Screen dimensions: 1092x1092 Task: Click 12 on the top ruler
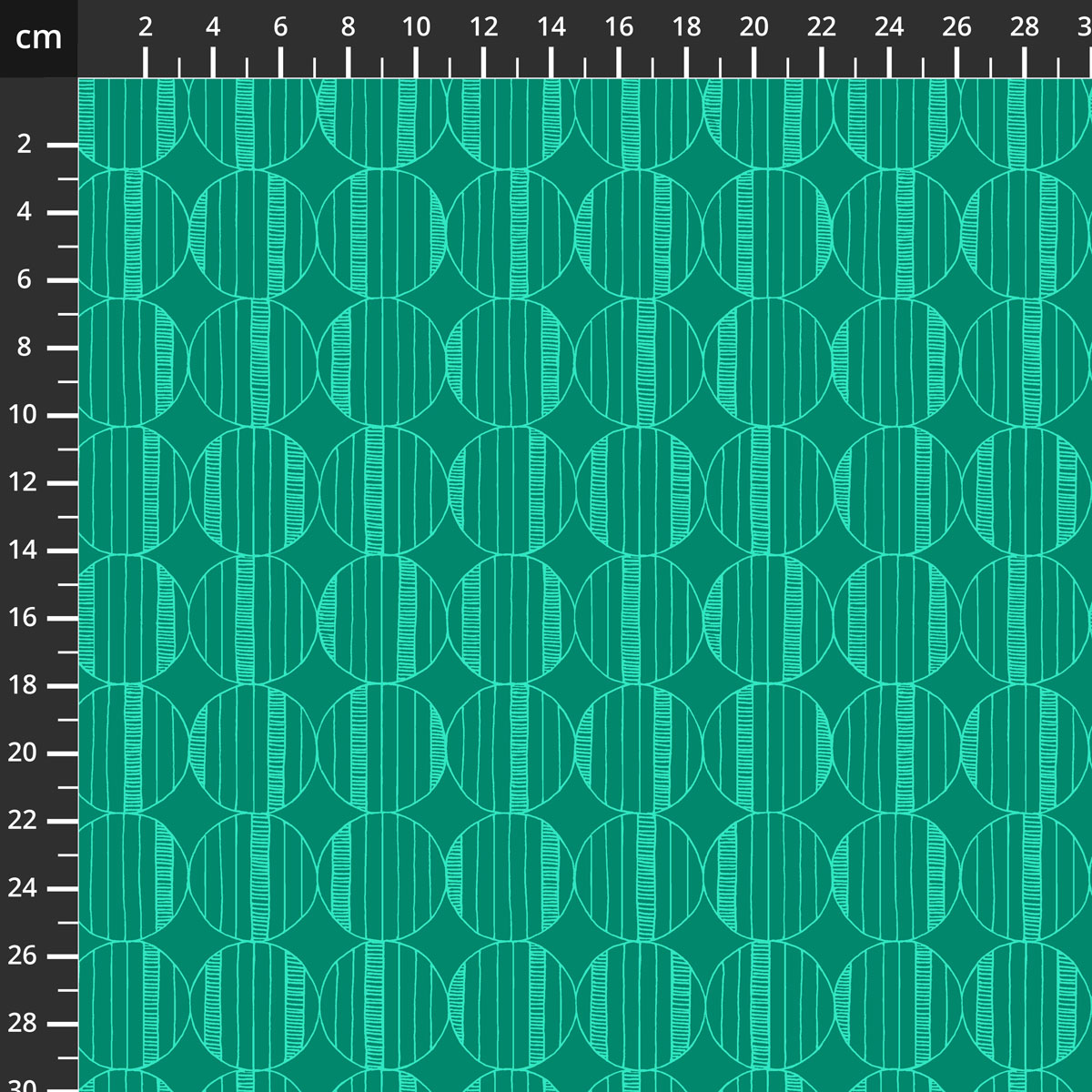click(483, 27)
